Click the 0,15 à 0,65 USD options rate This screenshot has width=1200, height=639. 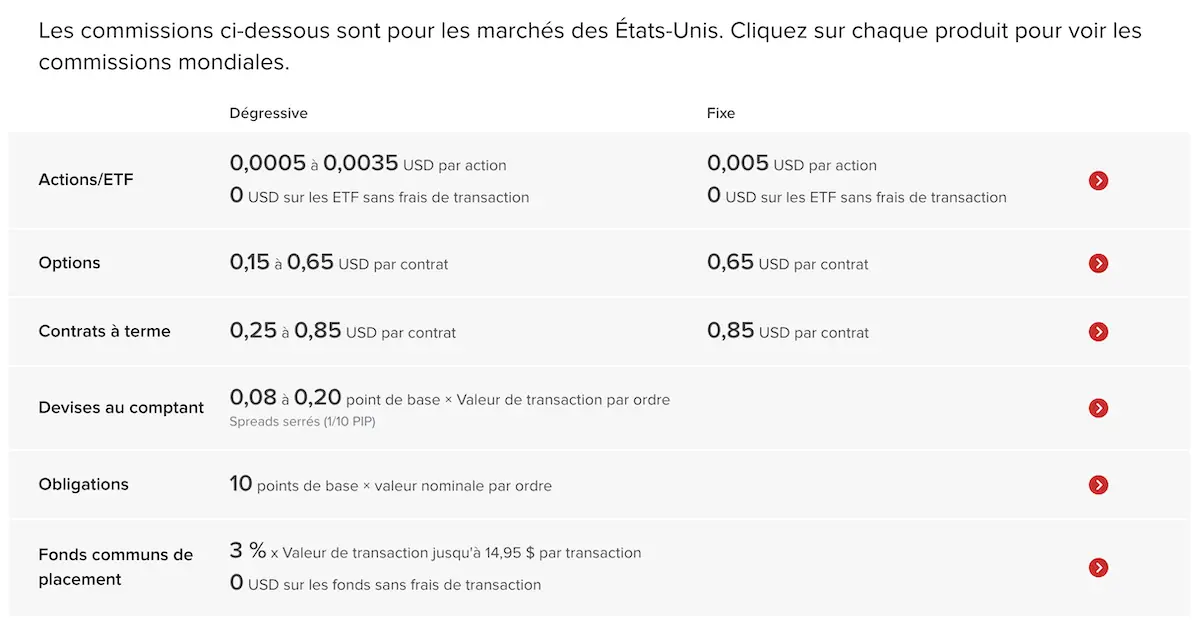coord(339,263)
